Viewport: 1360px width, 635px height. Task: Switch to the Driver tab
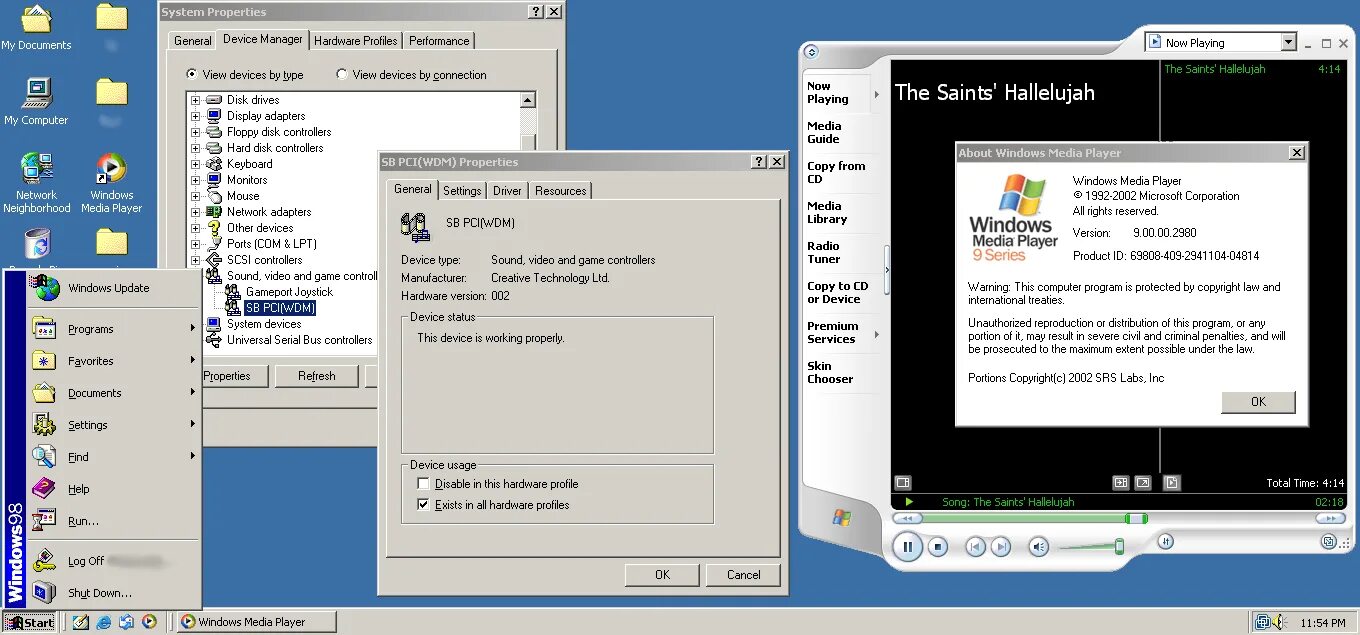507,190
